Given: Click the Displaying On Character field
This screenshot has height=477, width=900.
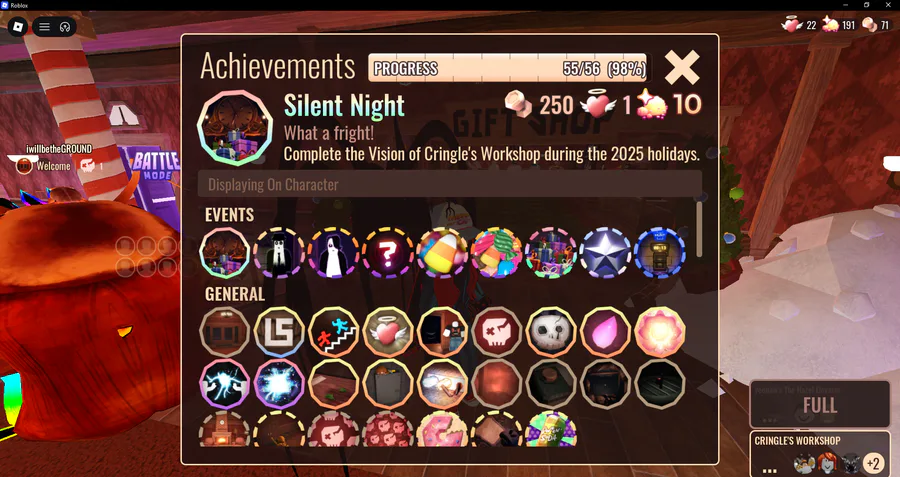Looking at the screenshot, I should pos(449,184).
